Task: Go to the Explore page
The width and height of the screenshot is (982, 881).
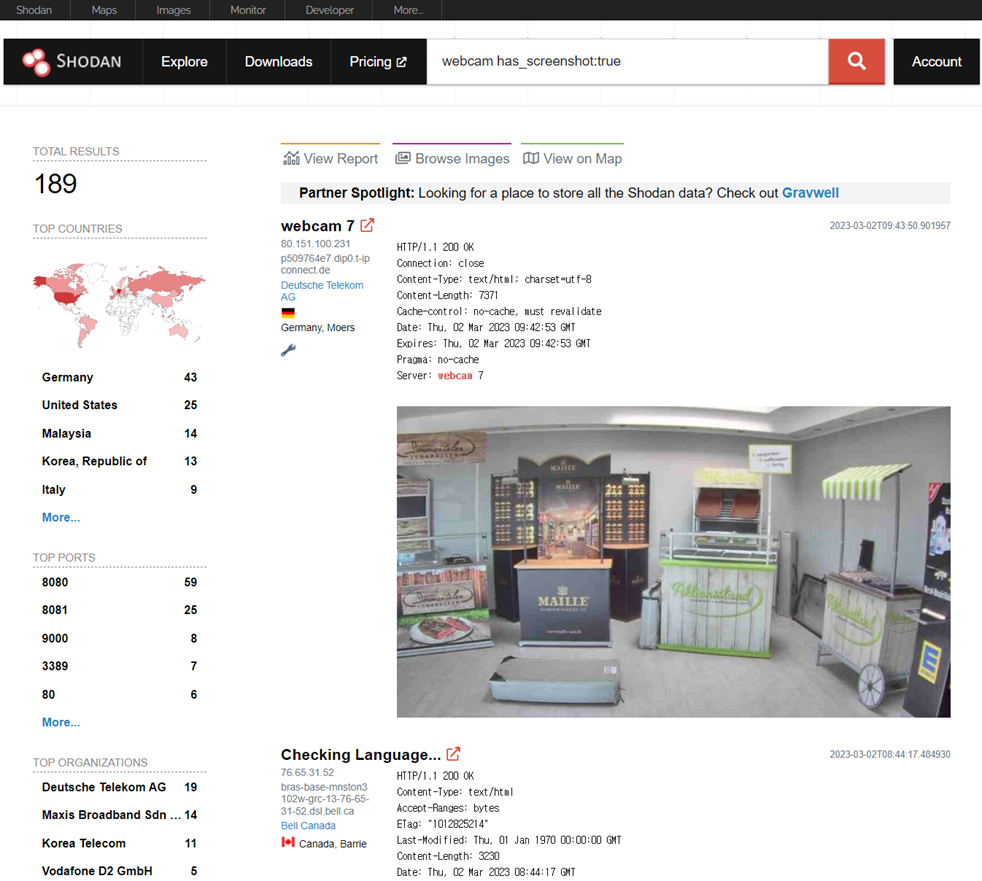Action: (x=184, y=61)
